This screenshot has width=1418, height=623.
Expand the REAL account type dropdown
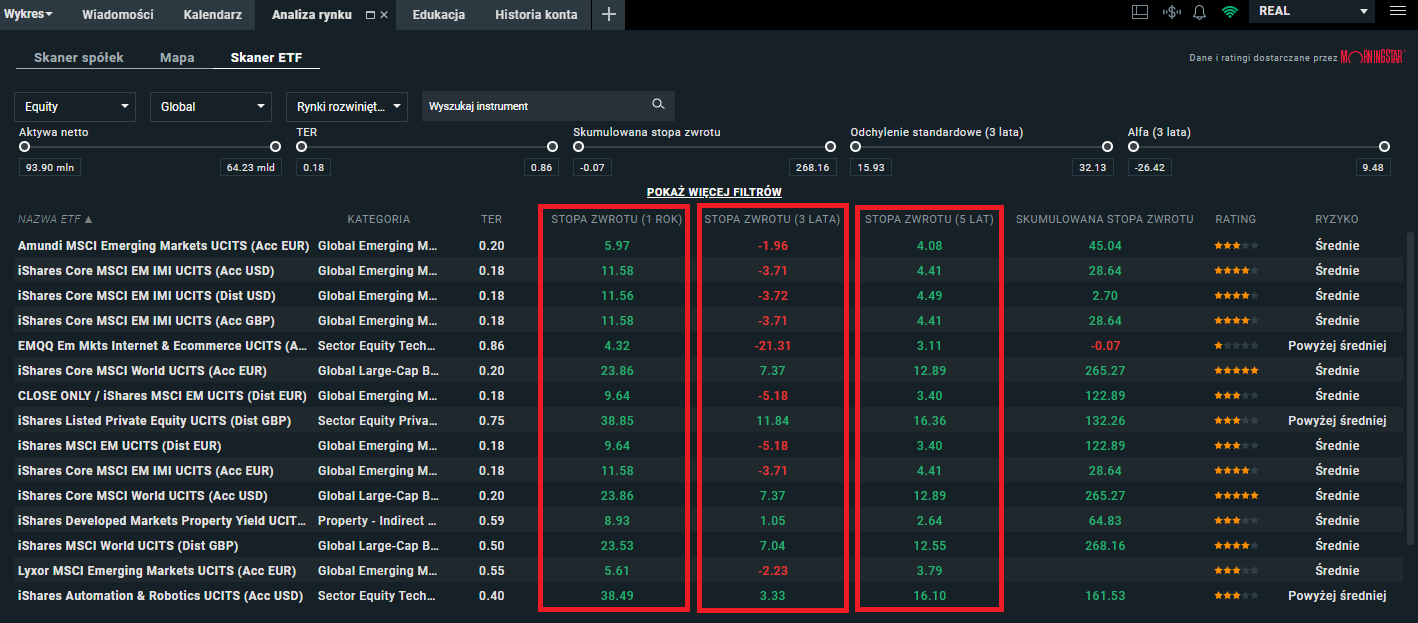coord(1312,11)
